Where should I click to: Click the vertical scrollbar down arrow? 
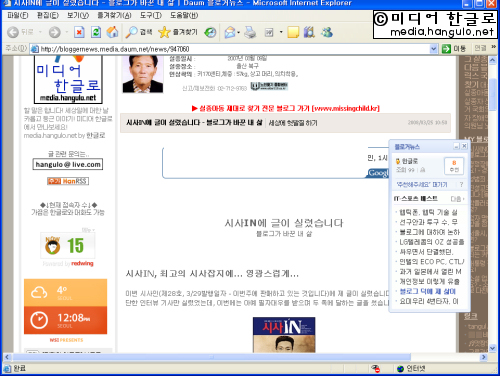point(493,348)
